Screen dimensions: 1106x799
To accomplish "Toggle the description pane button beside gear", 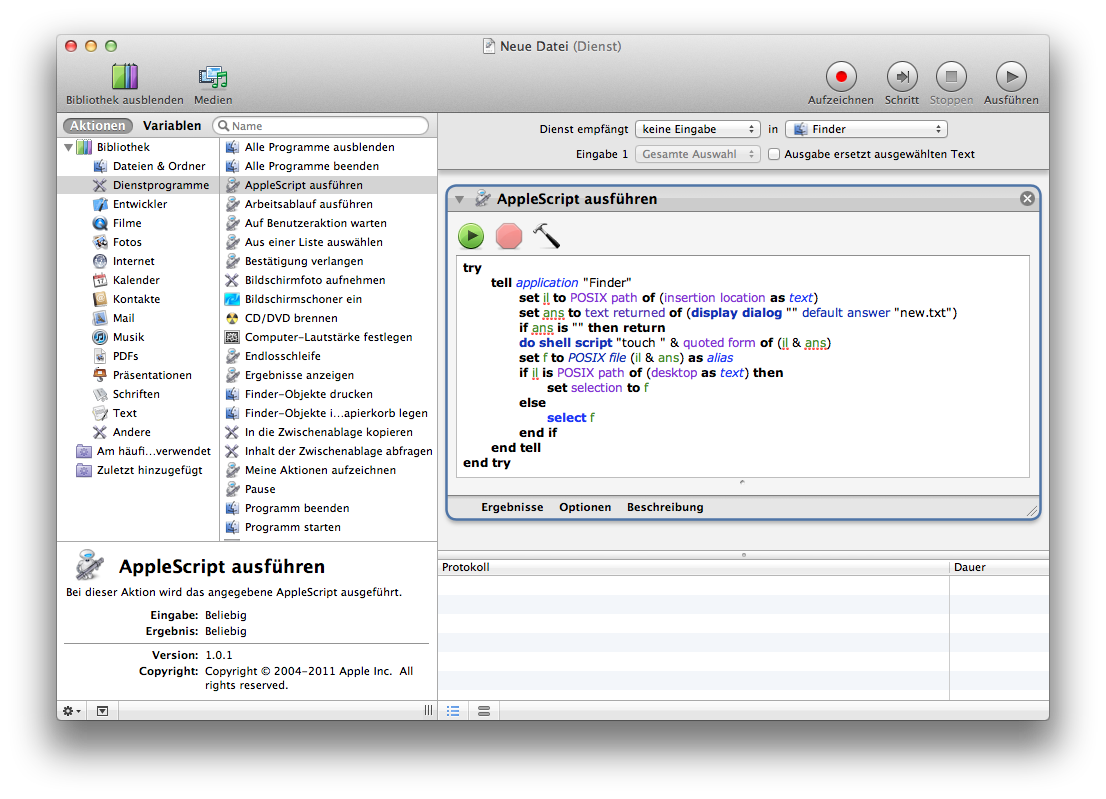I will click(x=102, y=711).
